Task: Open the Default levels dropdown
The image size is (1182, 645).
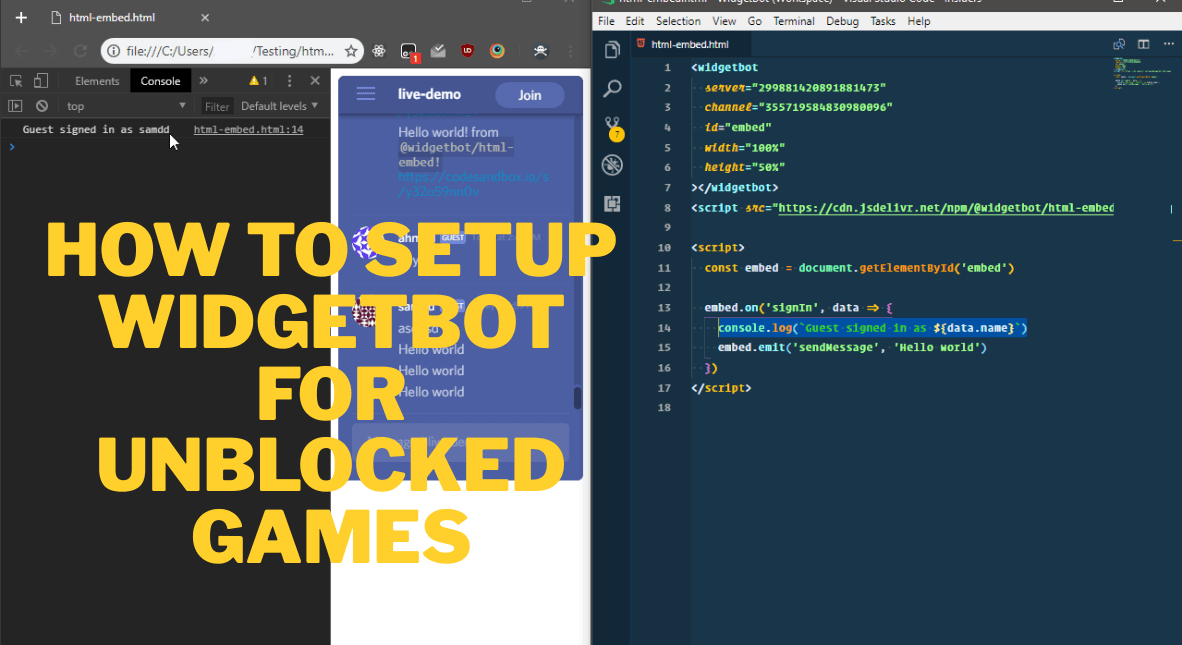Action: tap(279, 106)
